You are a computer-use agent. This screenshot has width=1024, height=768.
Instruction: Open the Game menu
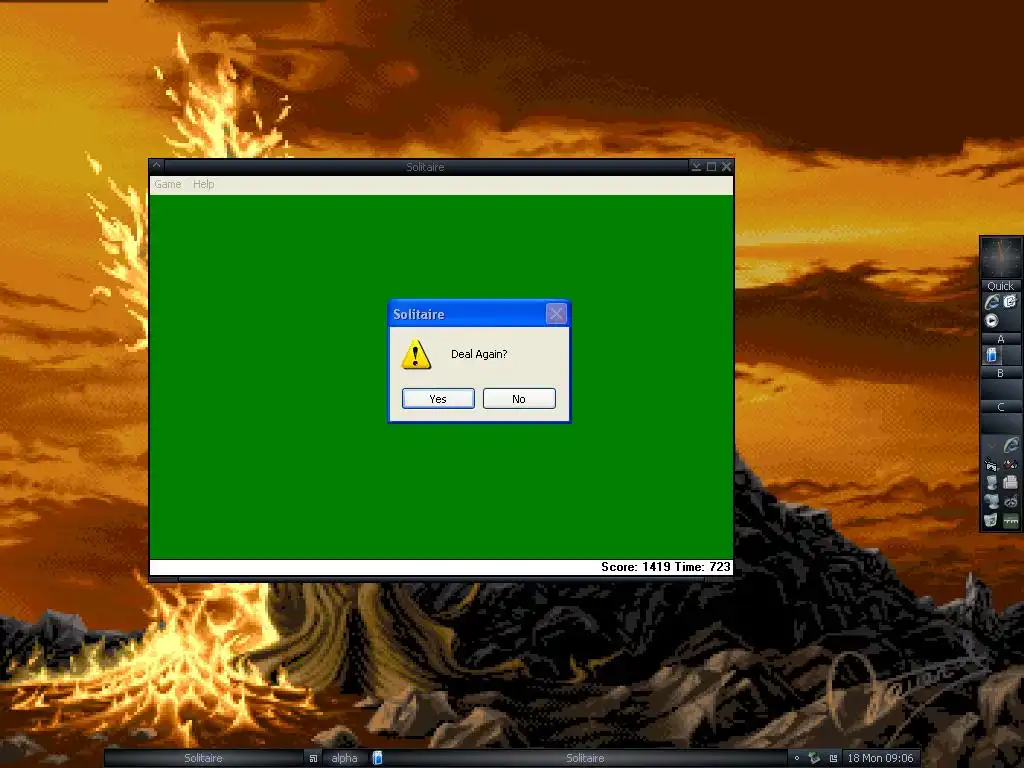coord(167,184)
